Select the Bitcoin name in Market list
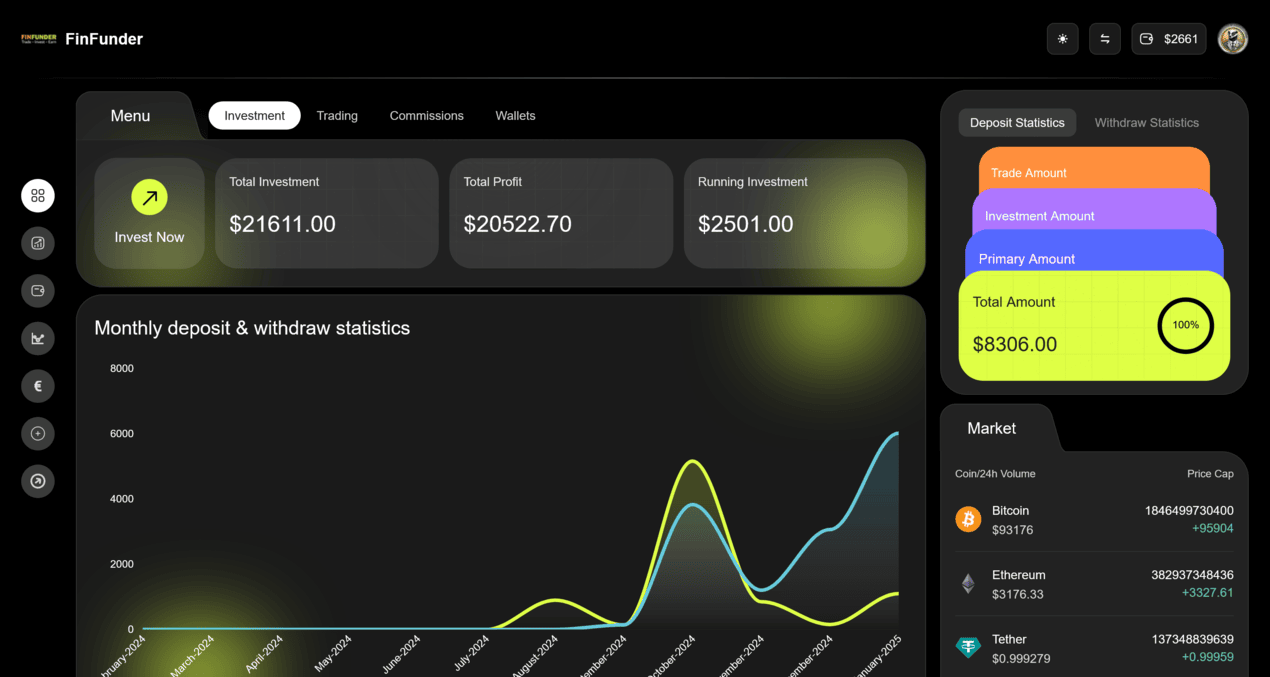The height and width of the screenshot is (677, 1270). point(1010,511)
